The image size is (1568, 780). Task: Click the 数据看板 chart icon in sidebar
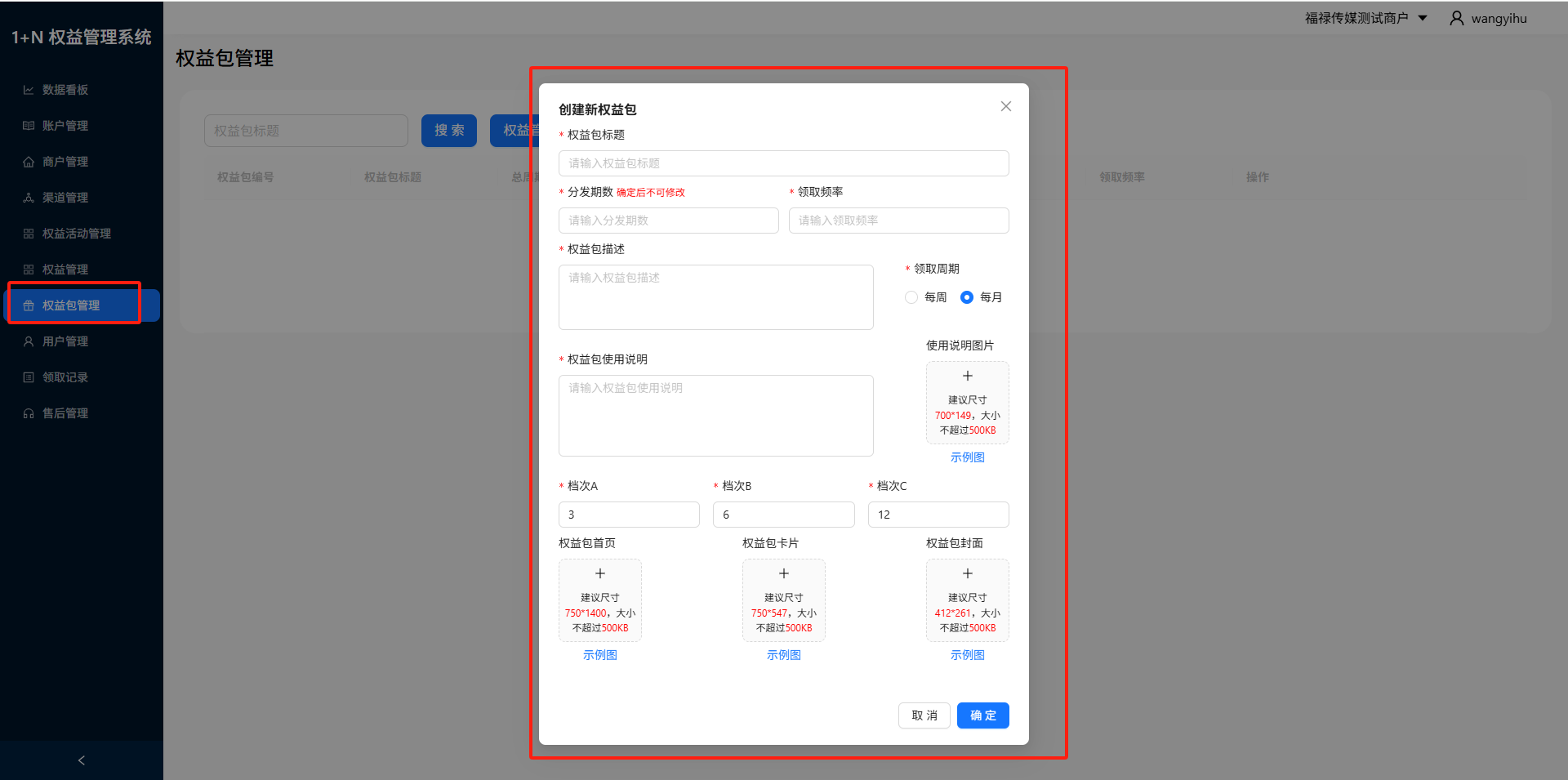tap(29, 90)
